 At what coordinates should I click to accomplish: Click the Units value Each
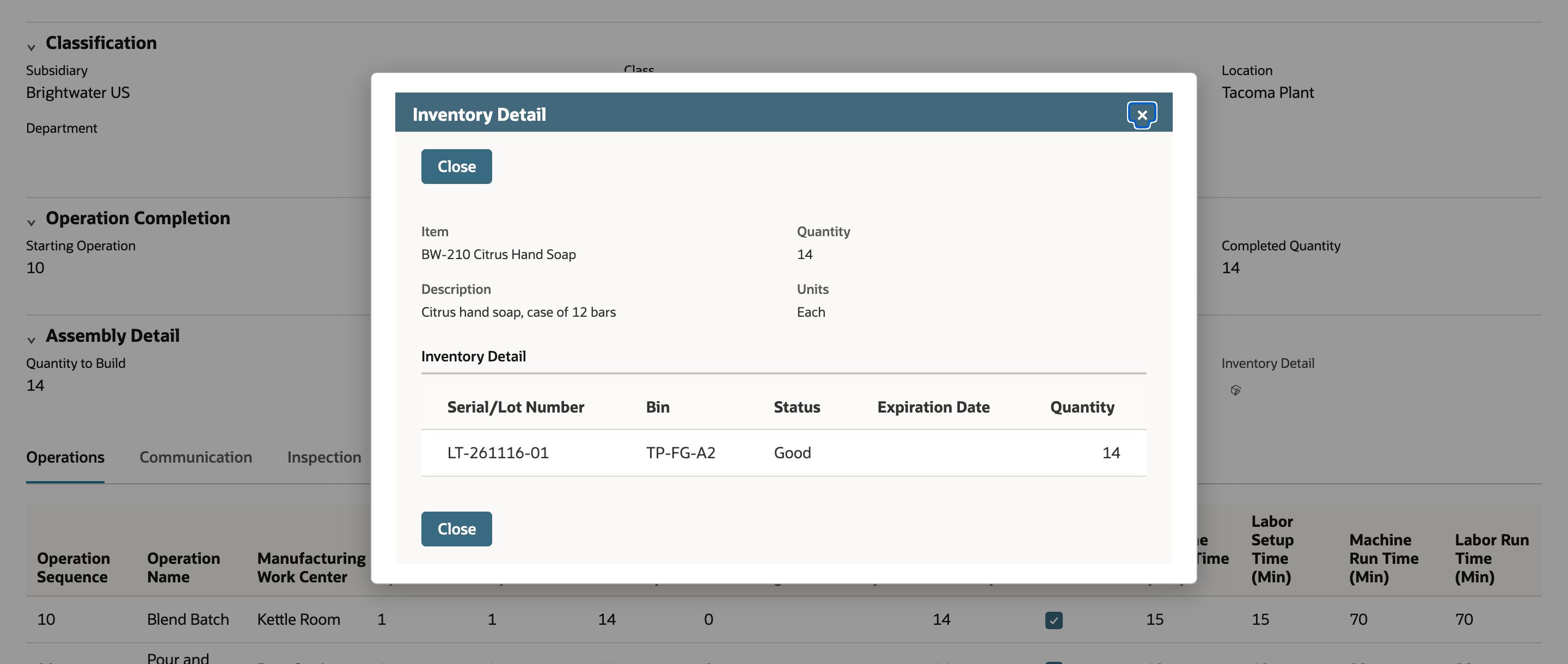pyautogui.click(x=811, y=312)
